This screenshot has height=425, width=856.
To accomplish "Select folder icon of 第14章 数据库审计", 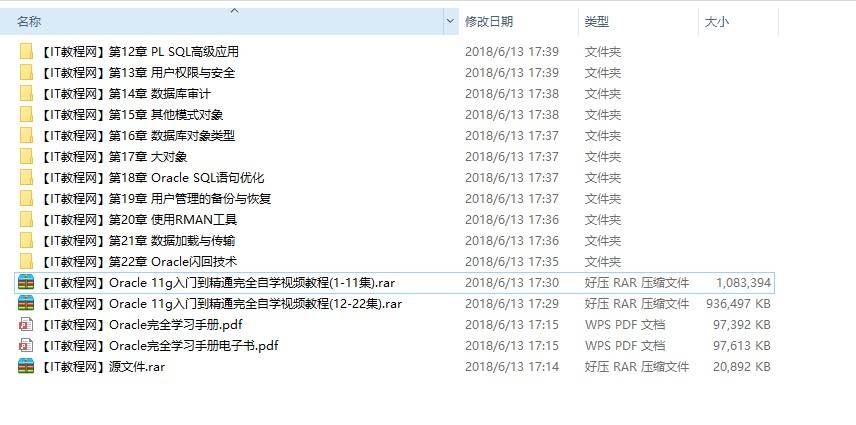I will [x=26, y=94].
